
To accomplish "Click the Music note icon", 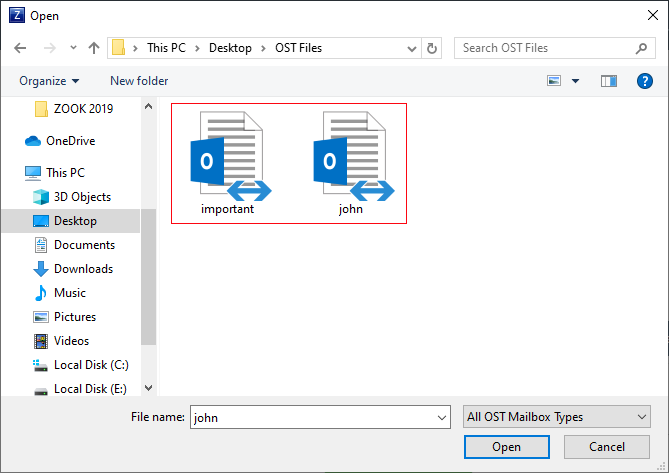I will (41, 293).
